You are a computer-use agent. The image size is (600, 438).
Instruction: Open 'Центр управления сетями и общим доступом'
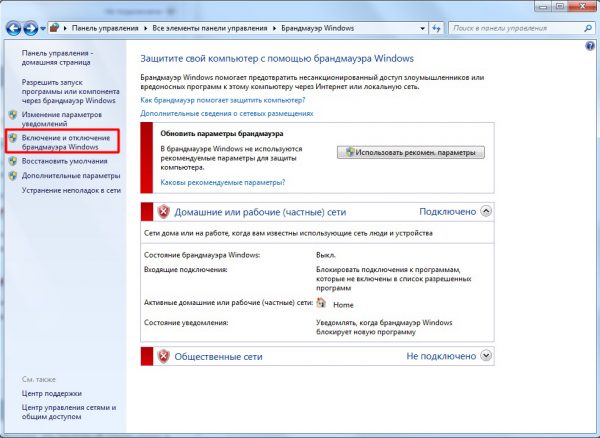[69, 412]
